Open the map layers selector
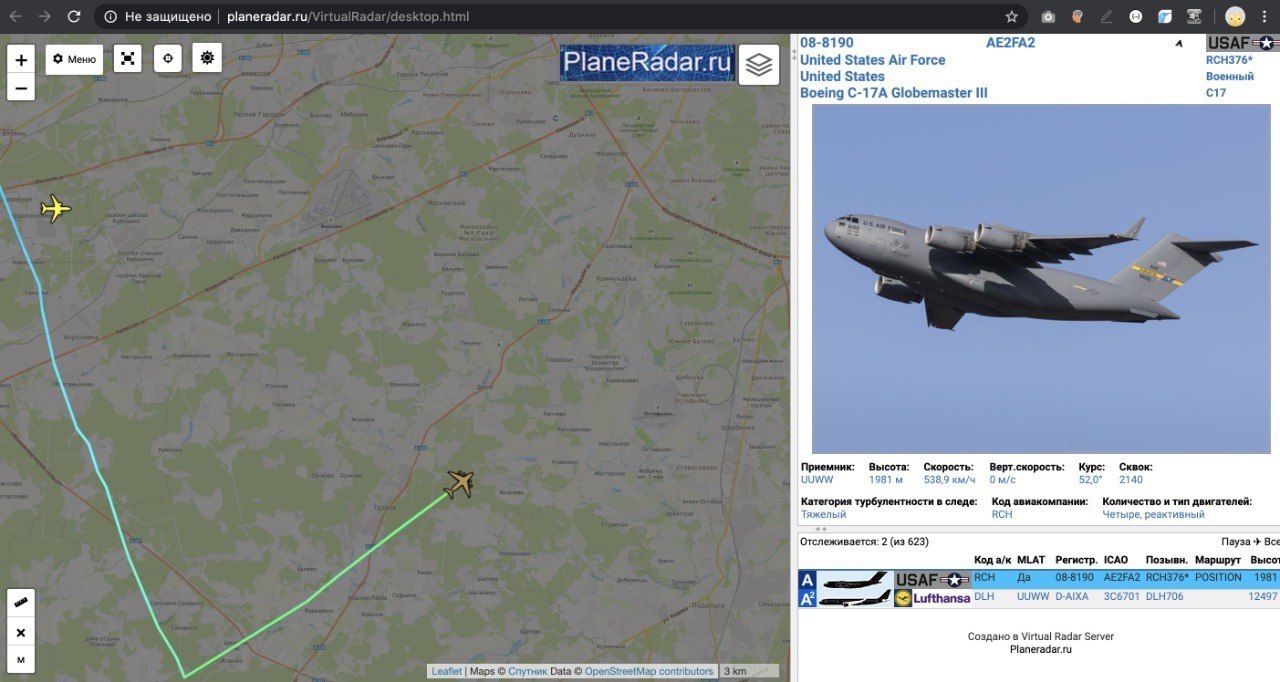 pyautogui.click(x=759, y=65)
